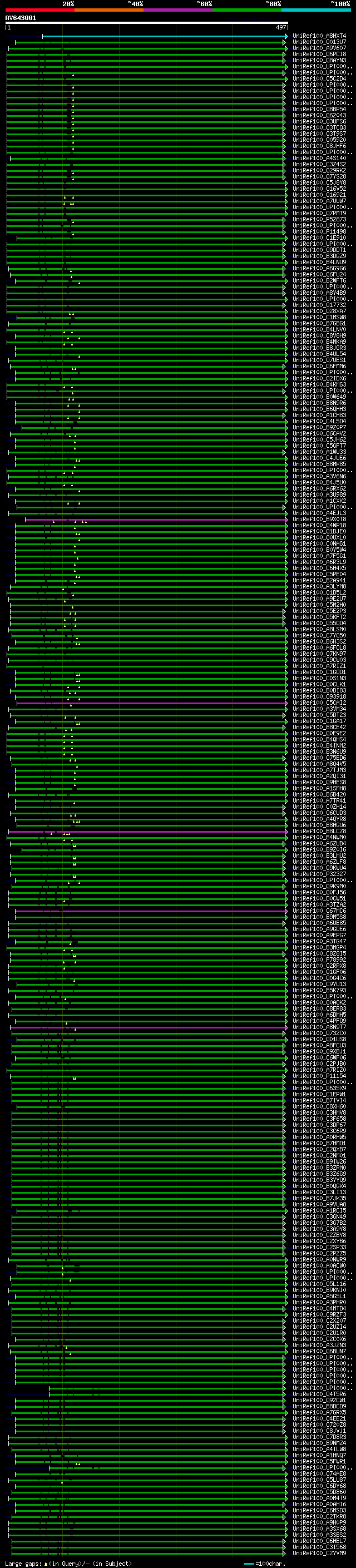
Task: Select hit label UniRef100_Q62043
Action: click(x=319, y=116)
